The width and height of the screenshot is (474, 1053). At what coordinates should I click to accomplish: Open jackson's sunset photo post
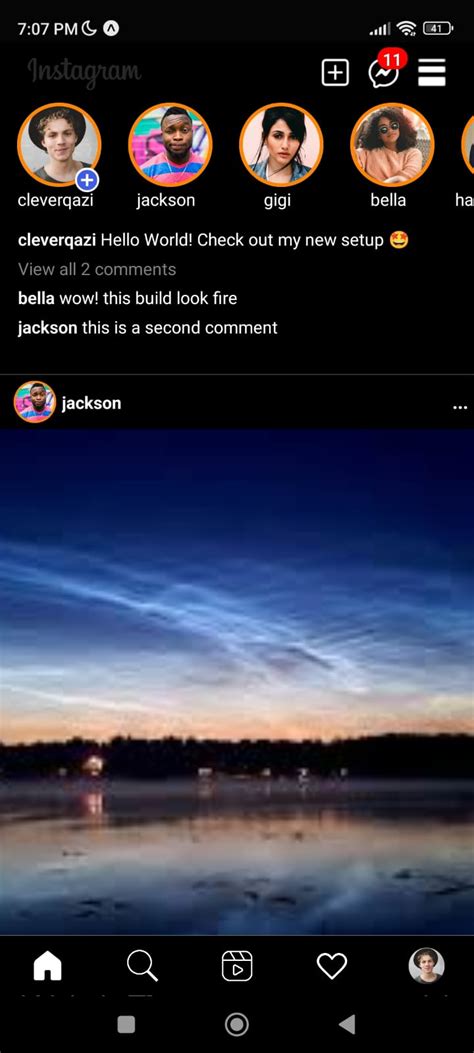237,682
